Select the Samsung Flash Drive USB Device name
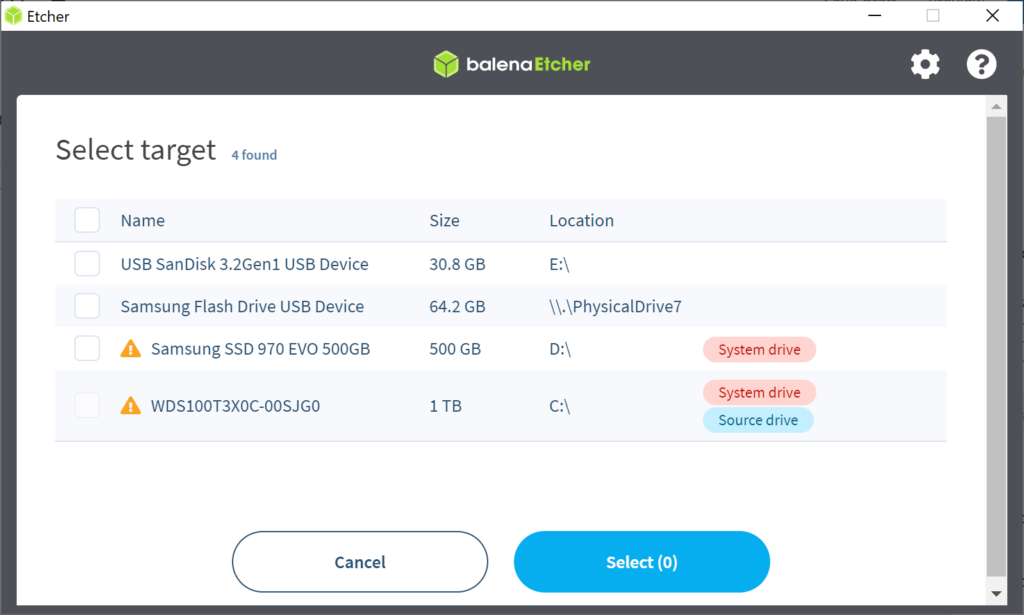Image resolution: width=1024 pixels, height=615 pixels. (x=242, y=307)
